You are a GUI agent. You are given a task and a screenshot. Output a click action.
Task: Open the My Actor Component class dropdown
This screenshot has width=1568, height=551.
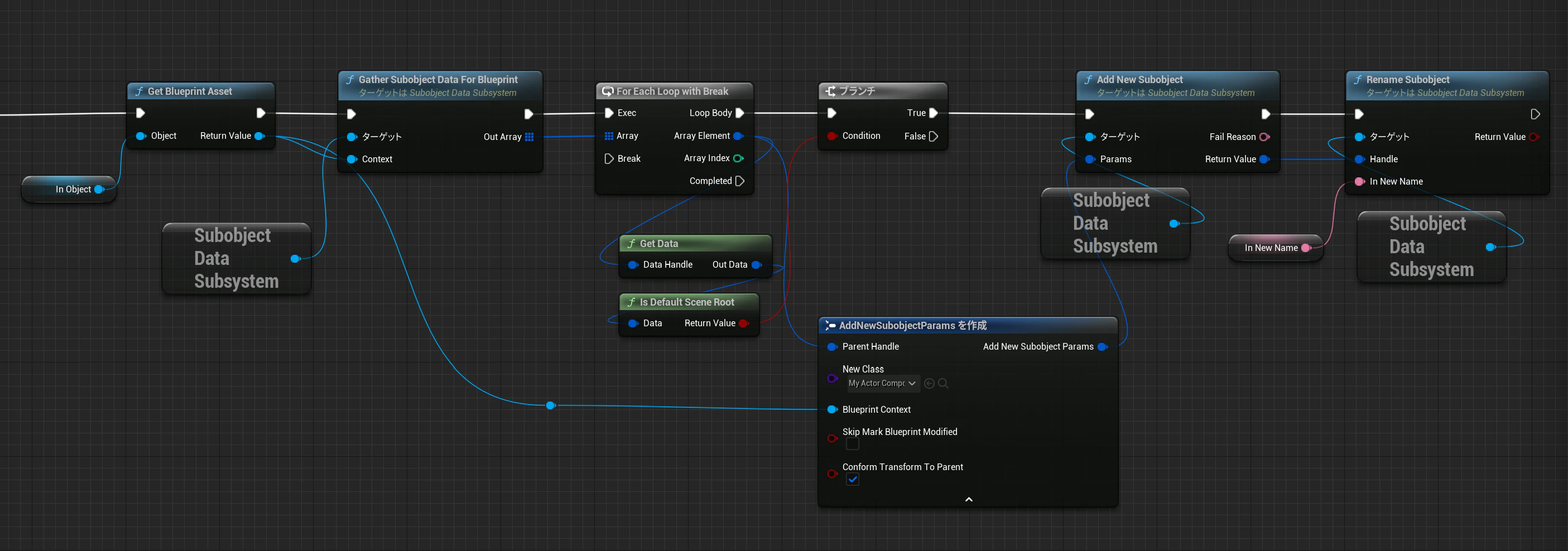882,383
